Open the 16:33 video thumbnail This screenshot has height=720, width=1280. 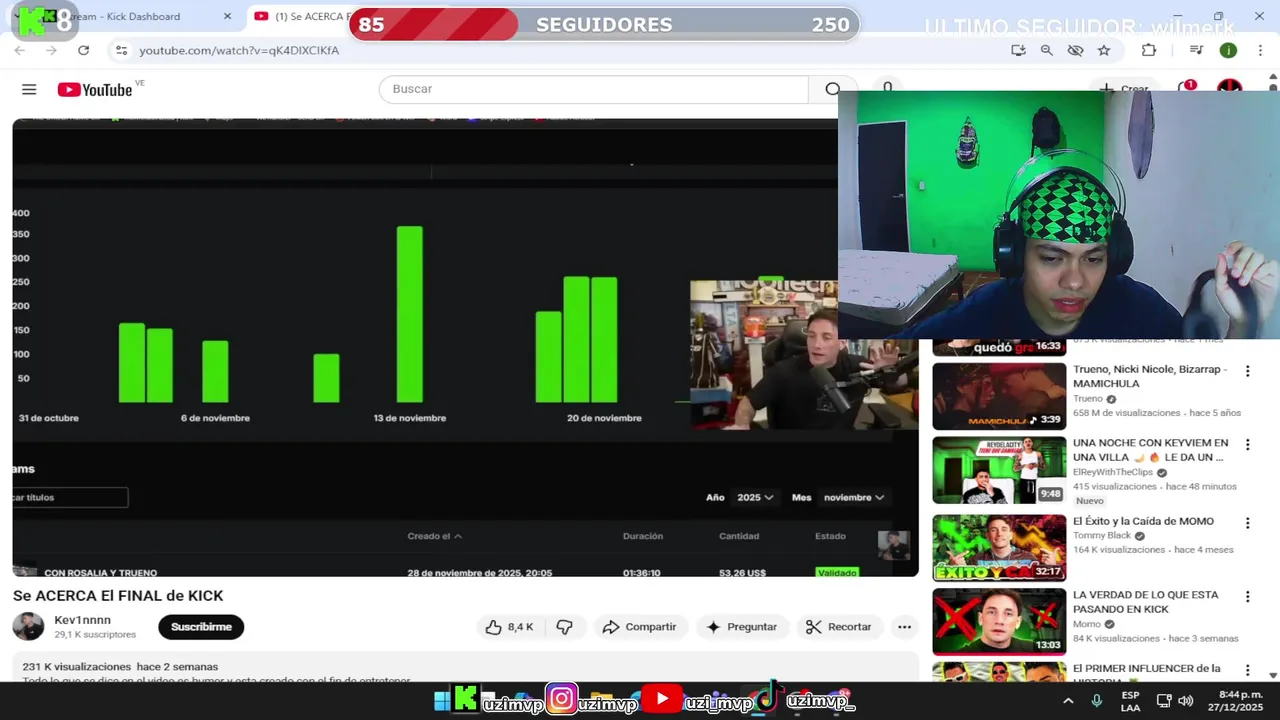tap(999, 347)
